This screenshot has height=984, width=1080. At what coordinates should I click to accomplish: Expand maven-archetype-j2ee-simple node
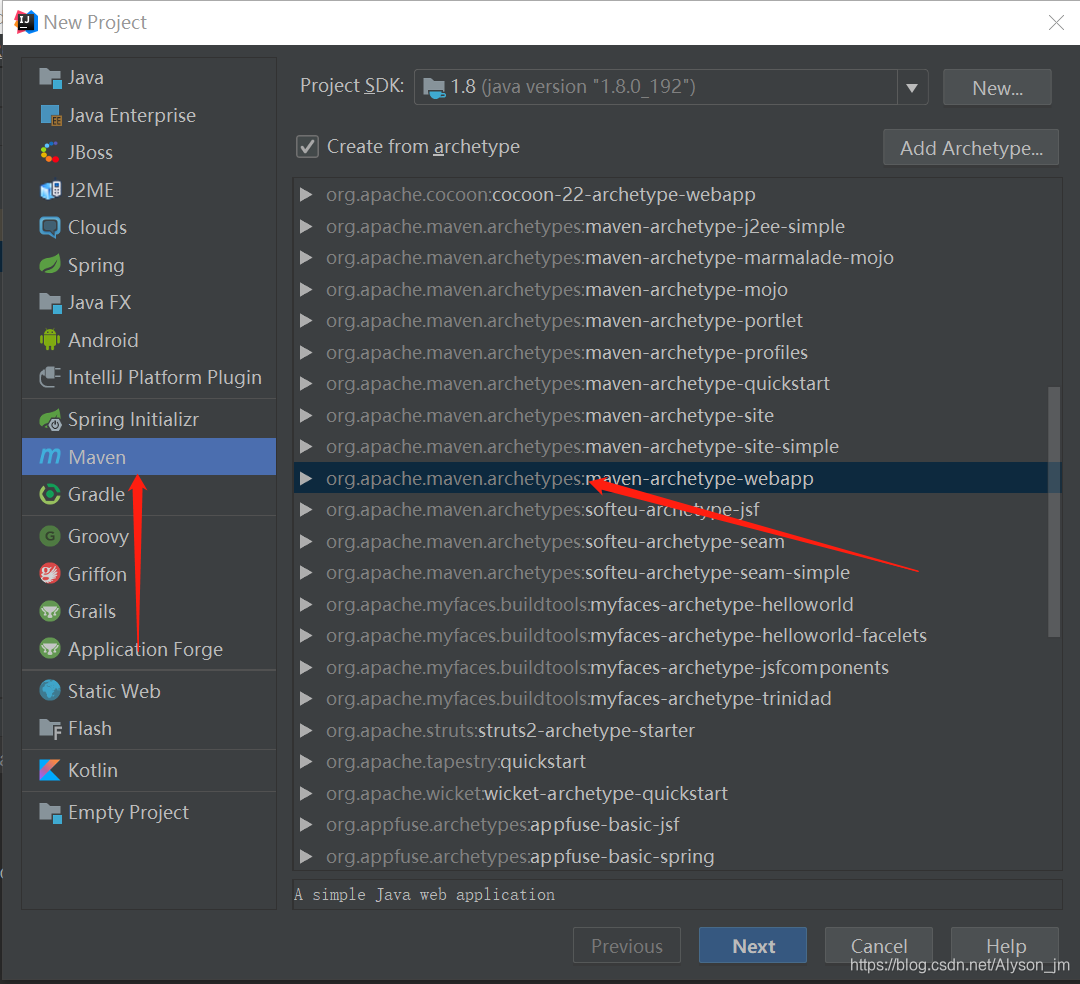pyautogui.click(x=306, y=227)
